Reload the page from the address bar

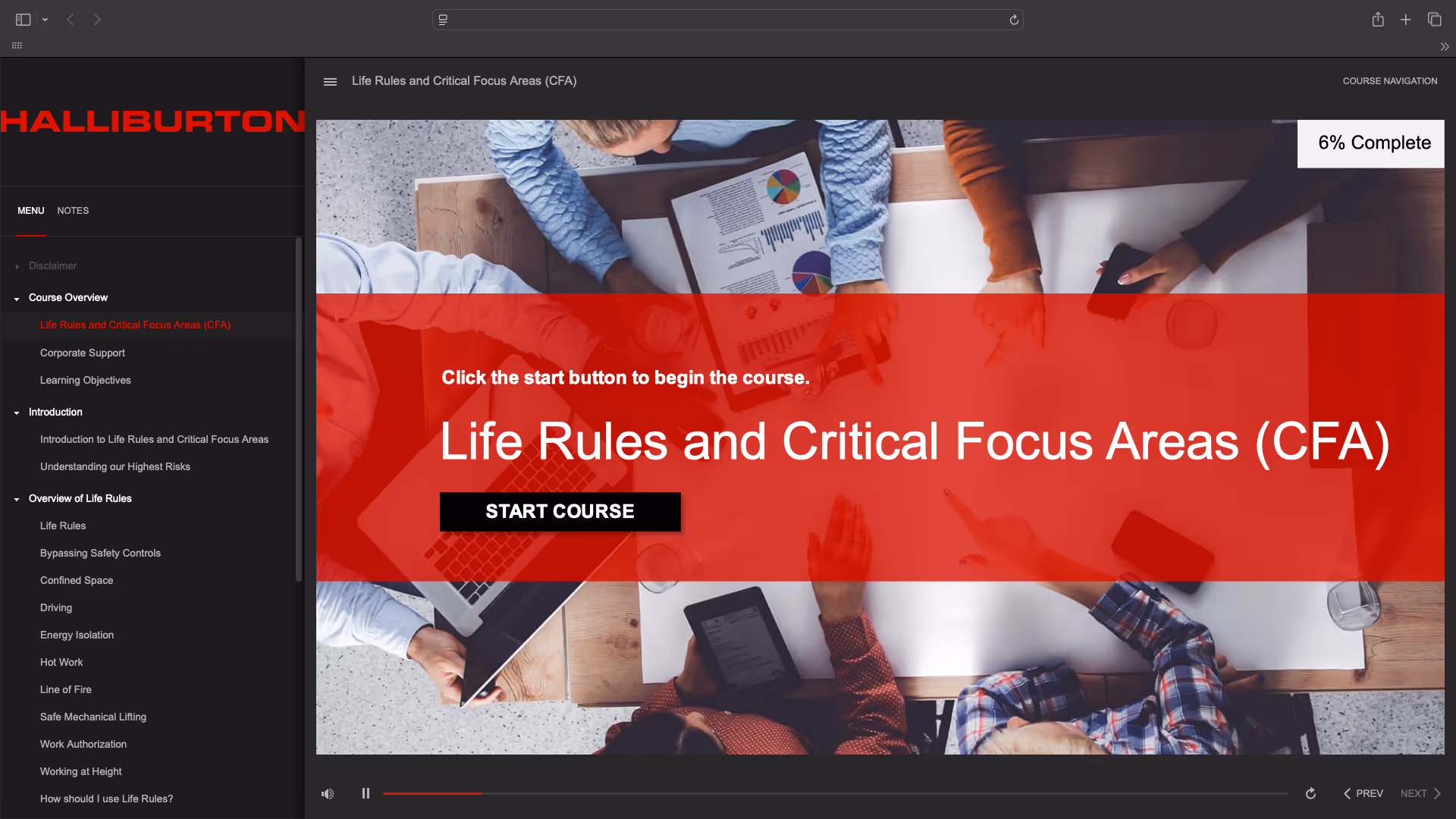click(x=1014, y=20)
